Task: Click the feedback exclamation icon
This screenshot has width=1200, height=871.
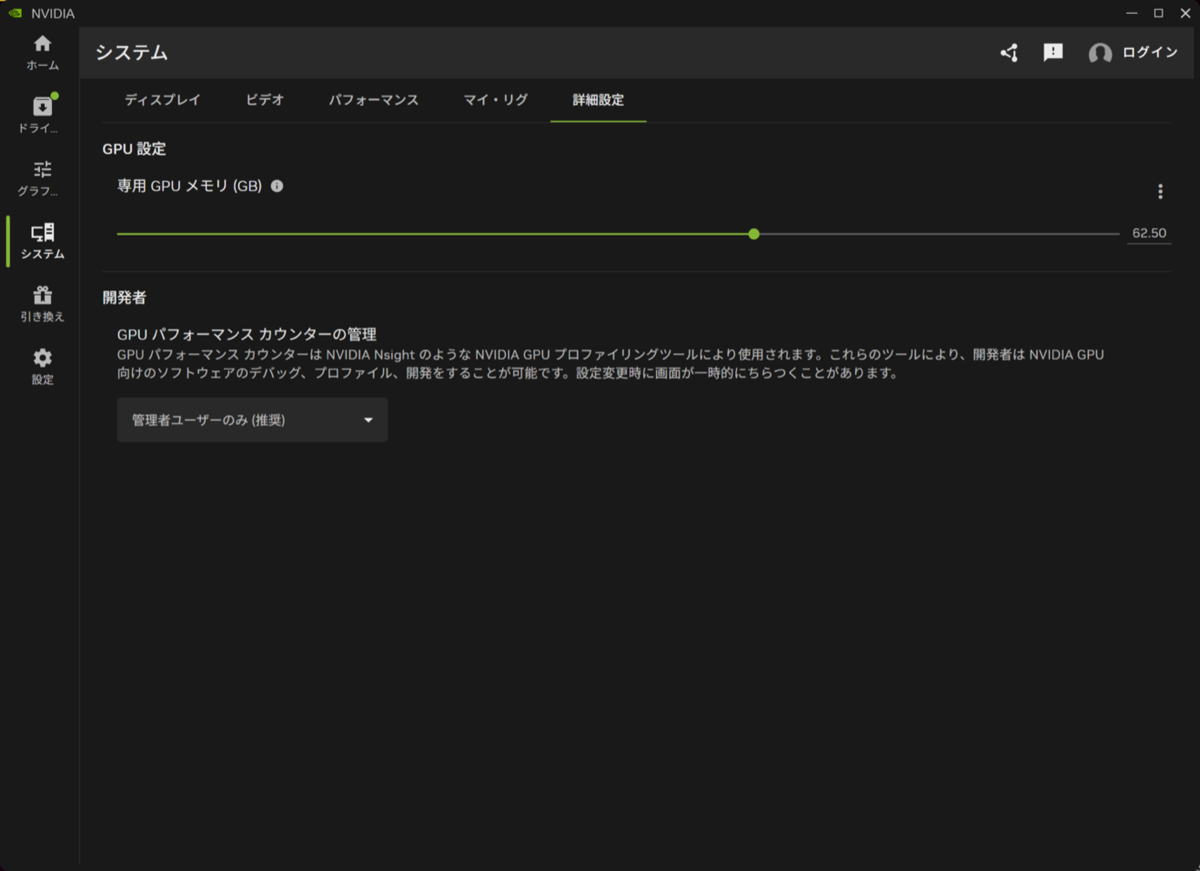Action: point(1053,53)
